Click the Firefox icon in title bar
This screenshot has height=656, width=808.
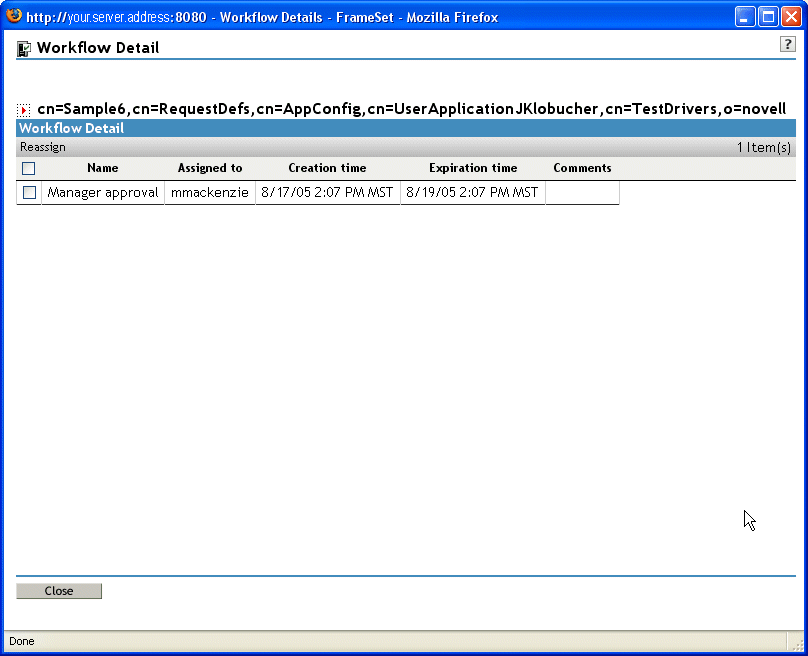click(14, 15)
